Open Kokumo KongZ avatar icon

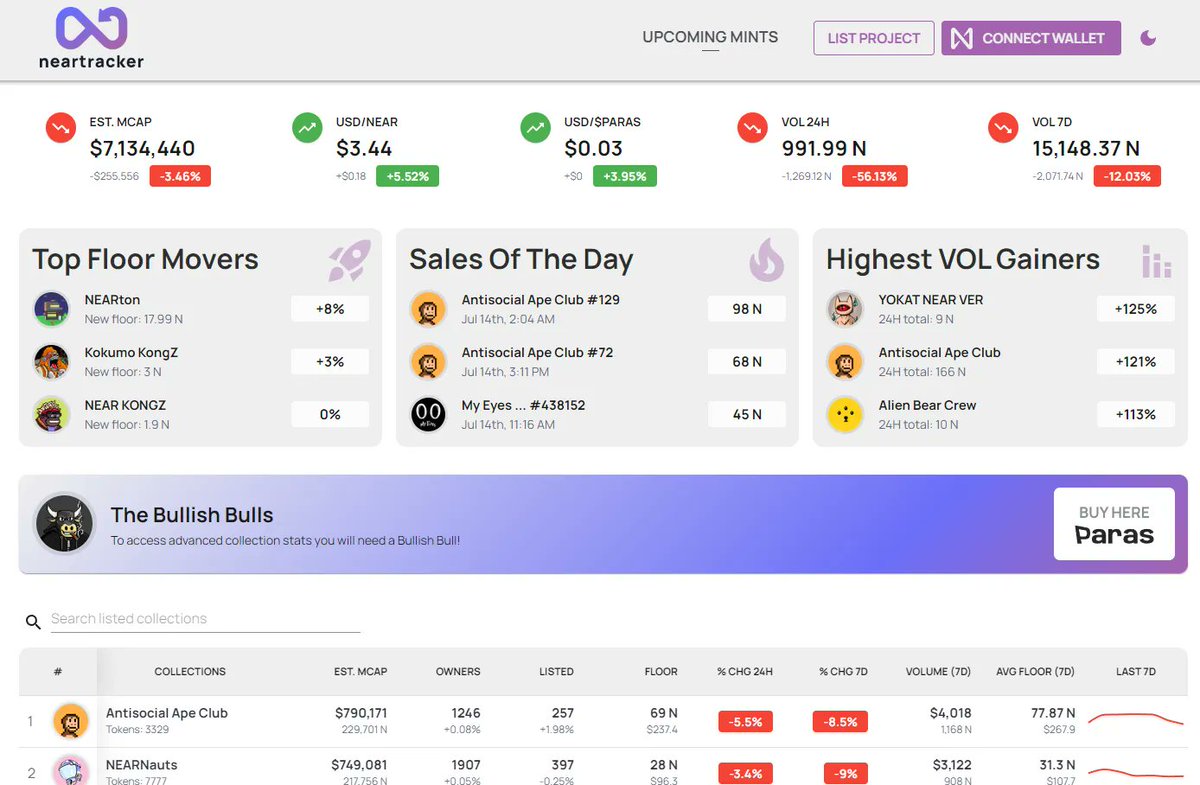pos(51,362)
